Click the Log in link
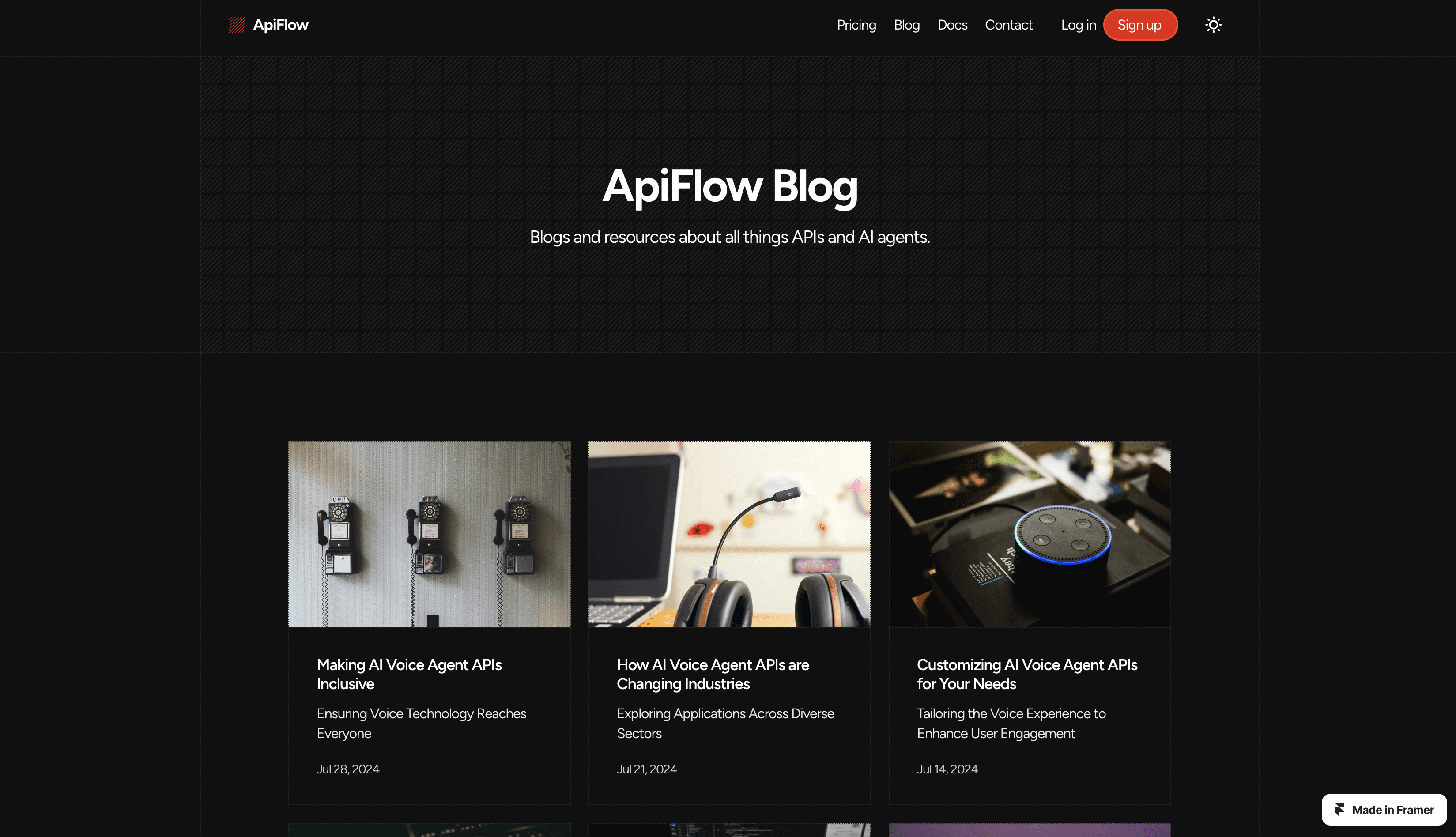Viewport: 1456px width, 837px height. pos(1078,25)
